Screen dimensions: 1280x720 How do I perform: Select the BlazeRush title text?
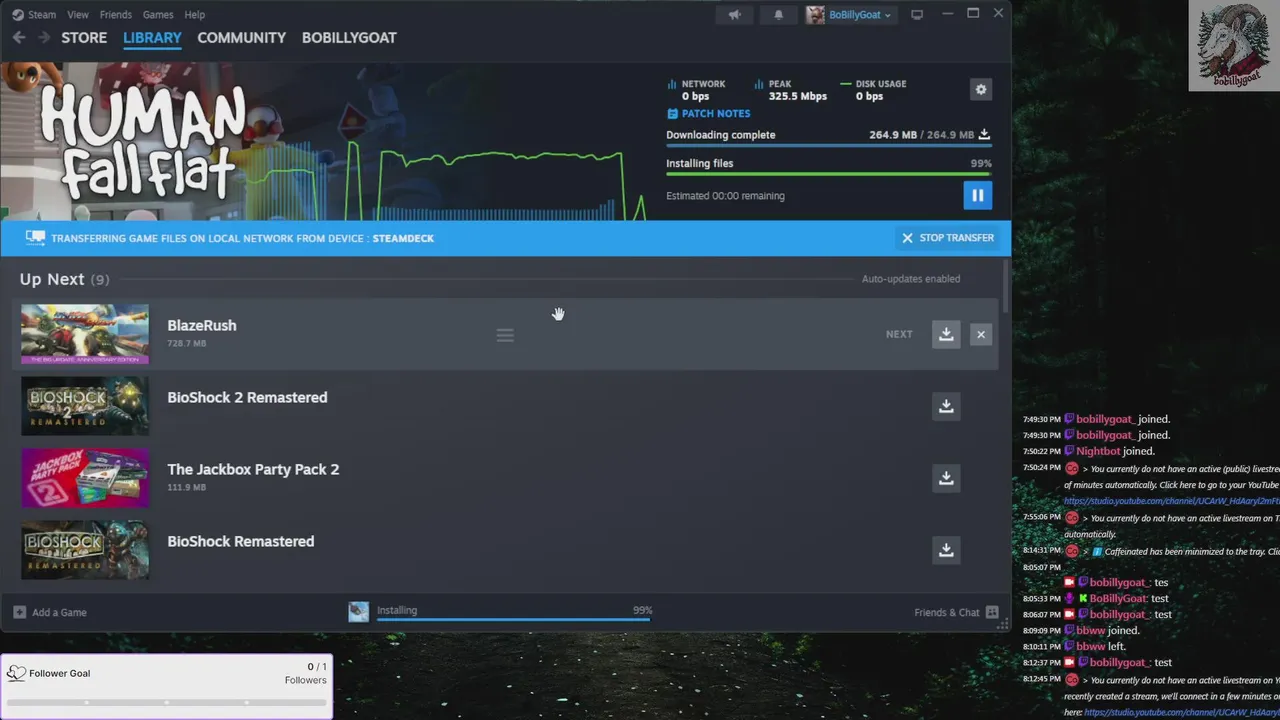pyautogui.click(x=202, y=325)
